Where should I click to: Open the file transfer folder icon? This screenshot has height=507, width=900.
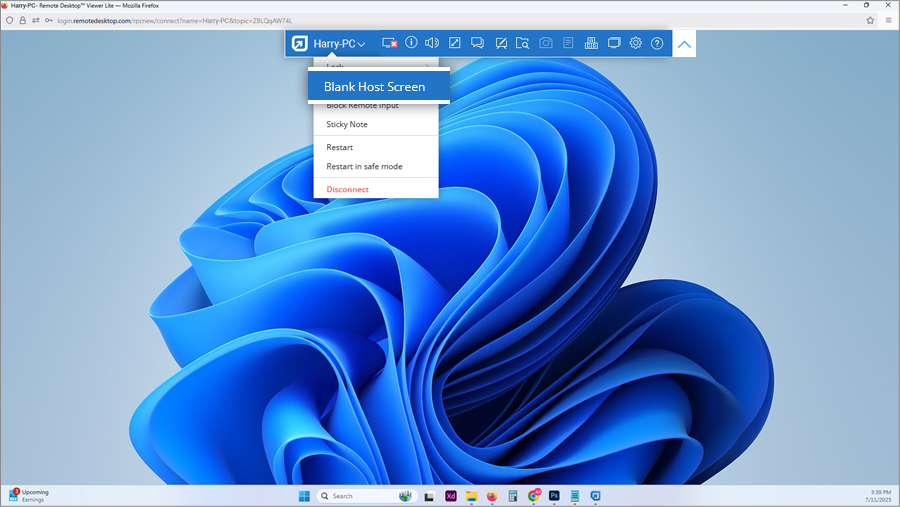(x=522, y=43)
